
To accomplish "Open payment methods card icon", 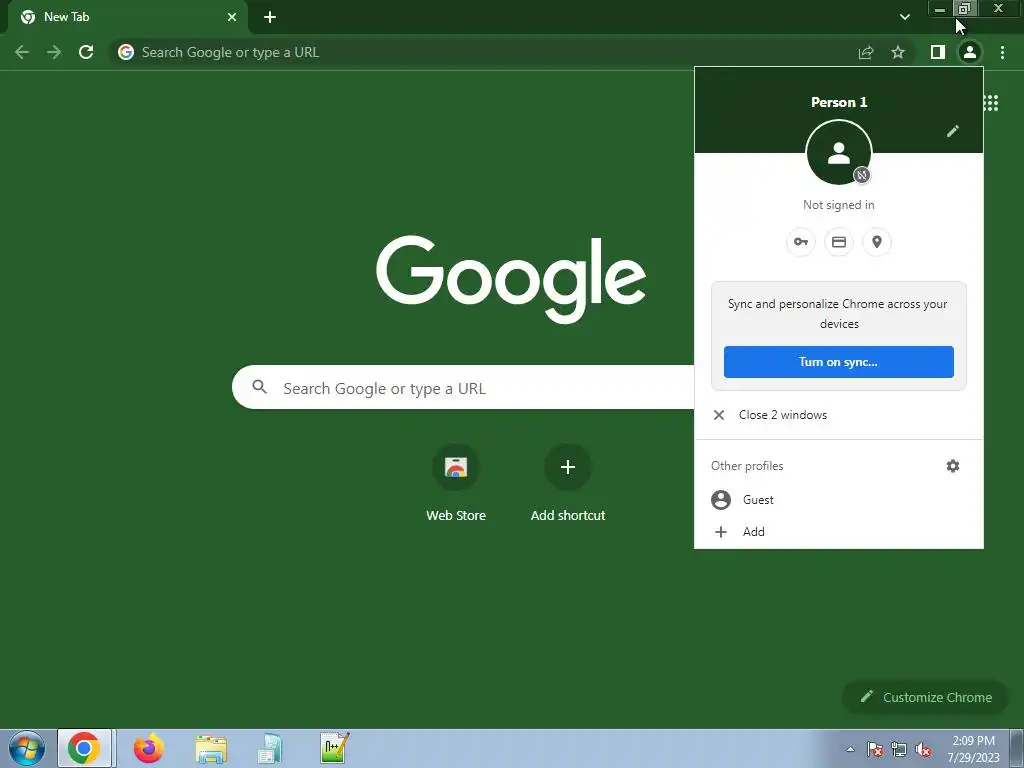I will pyautogui.click(x=839, y=242).
